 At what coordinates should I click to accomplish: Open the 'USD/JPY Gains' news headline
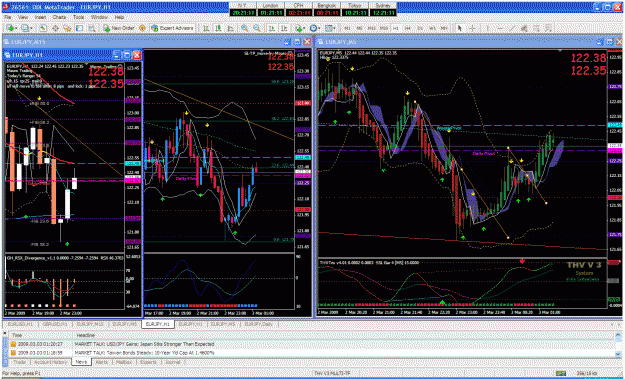[144, 344]
